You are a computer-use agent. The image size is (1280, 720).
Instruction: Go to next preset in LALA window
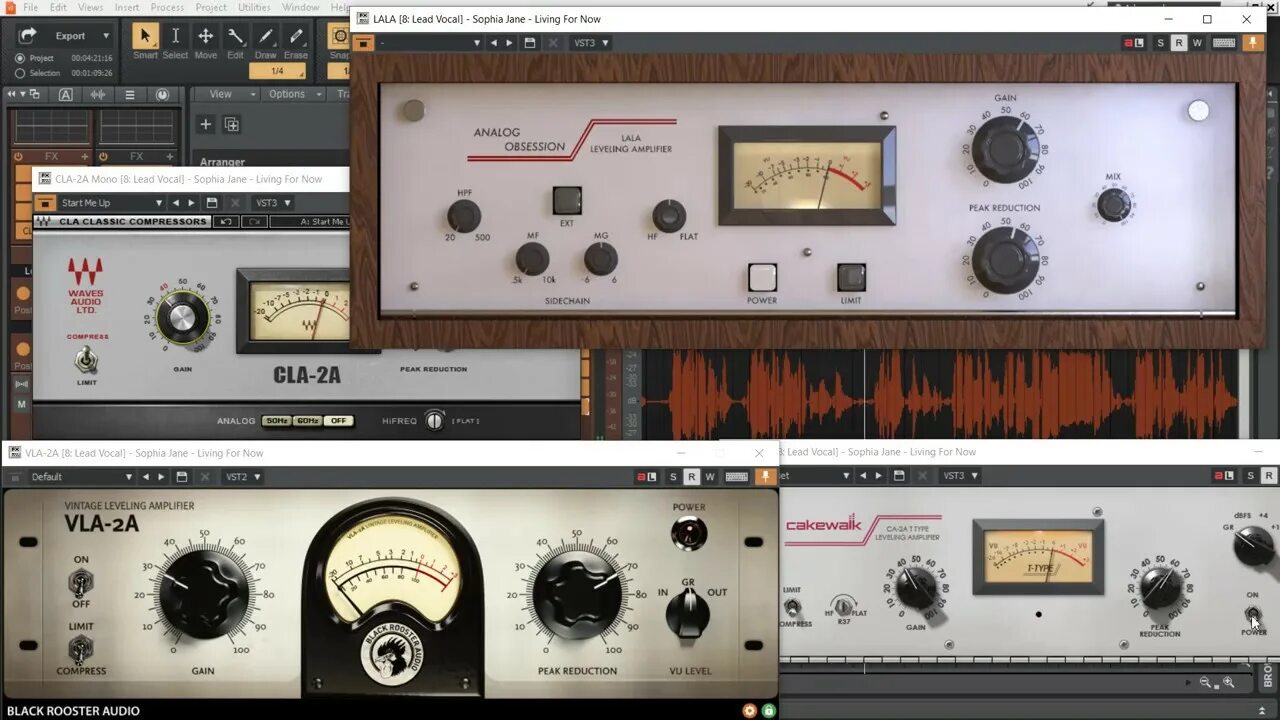pos(509,43)
